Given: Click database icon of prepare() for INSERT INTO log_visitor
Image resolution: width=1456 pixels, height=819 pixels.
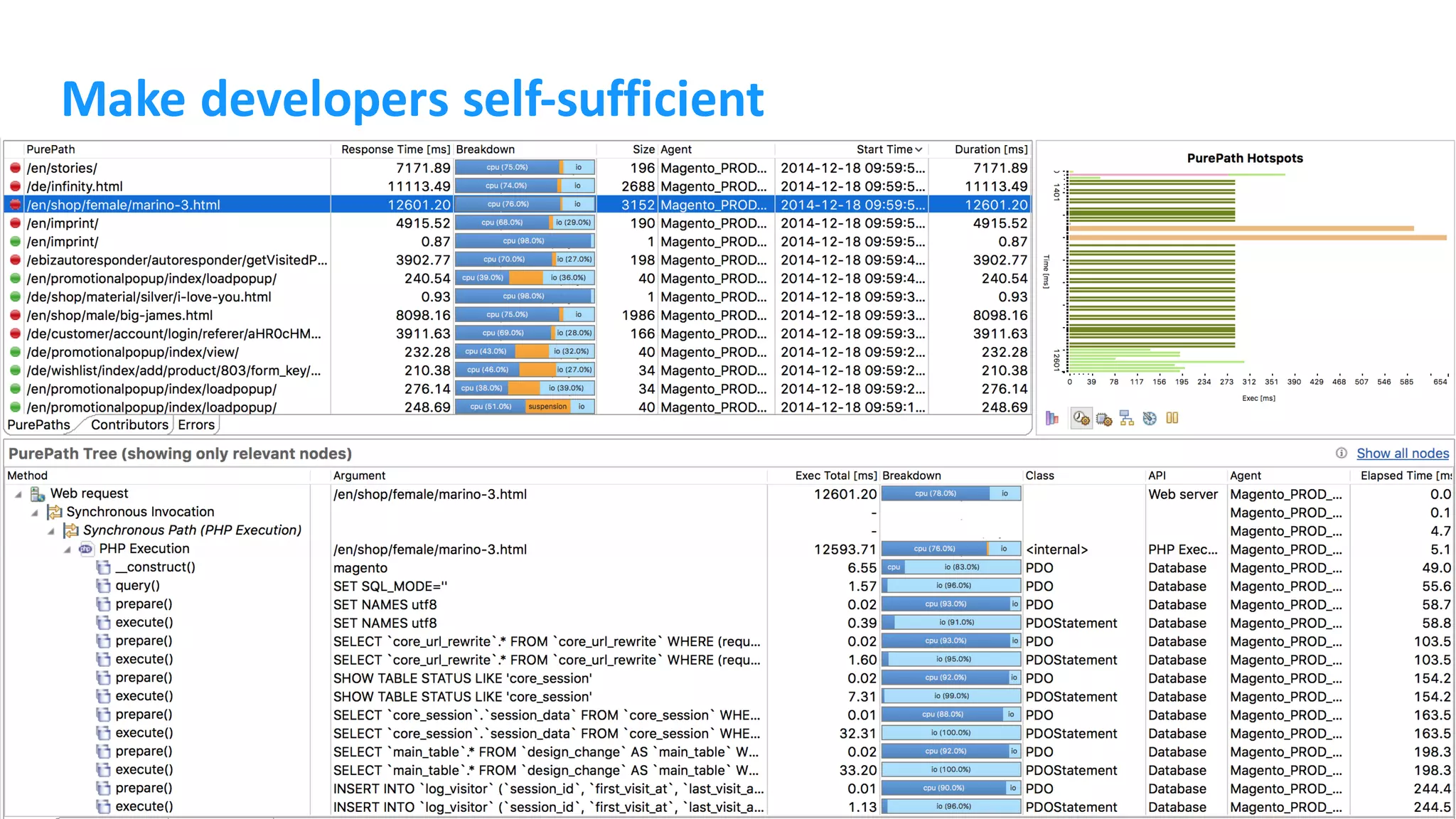Looking at the screenshot, I should (x=104, y=788).
